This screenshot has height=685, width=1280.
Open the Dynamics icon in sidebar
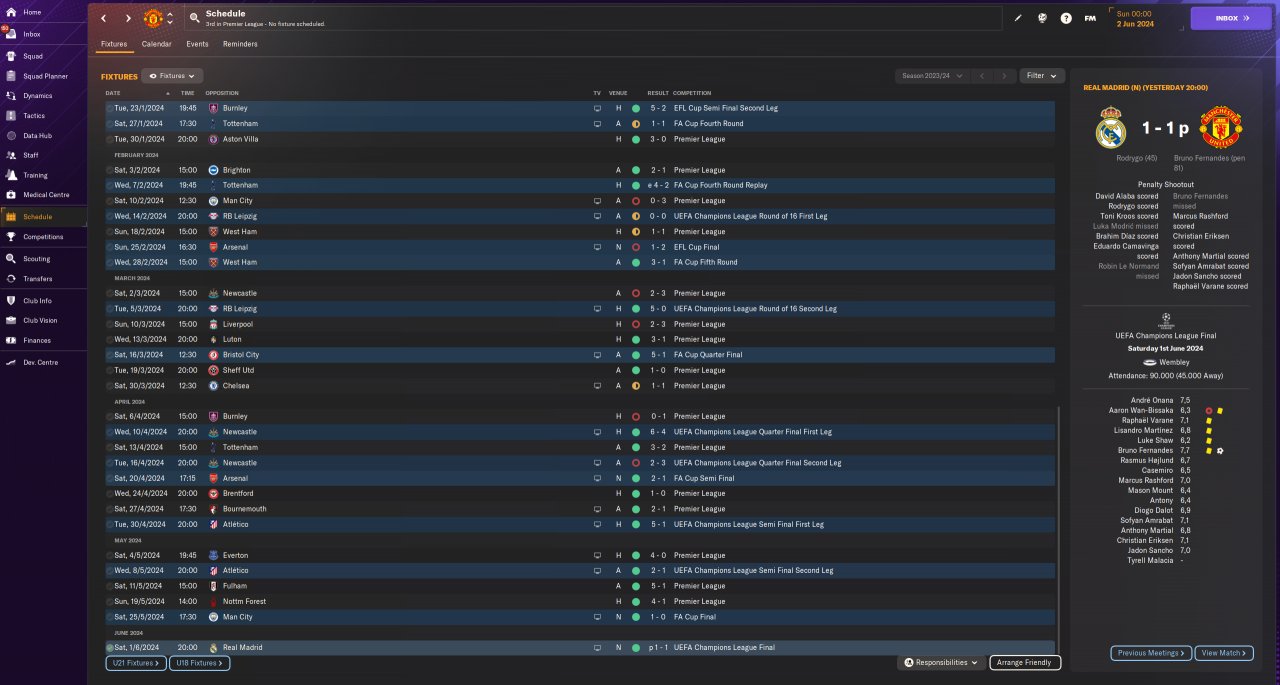point(11,96)
